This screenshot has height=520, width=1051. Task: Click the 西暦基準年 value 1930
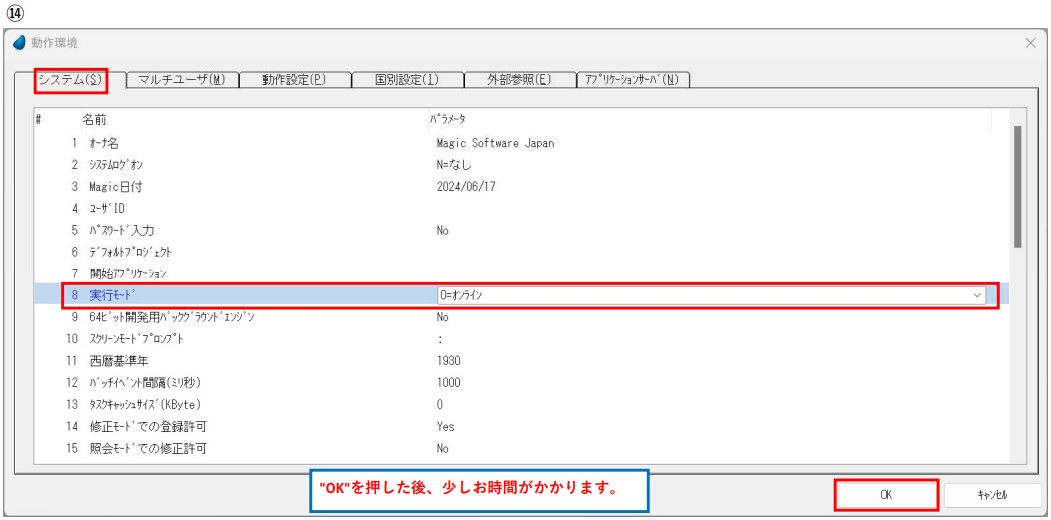click(x=449, y=361)
